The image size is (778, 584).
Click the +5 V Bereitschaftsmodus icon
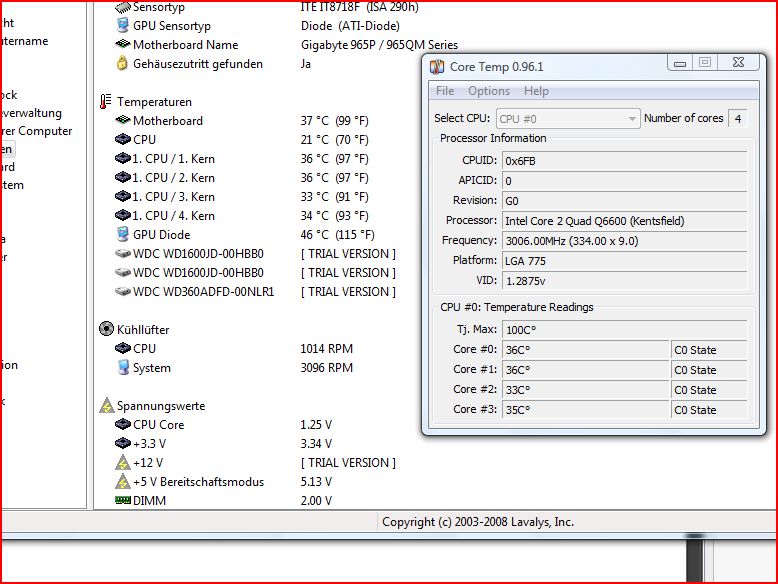pyautogui.click(x=123, y=481)
